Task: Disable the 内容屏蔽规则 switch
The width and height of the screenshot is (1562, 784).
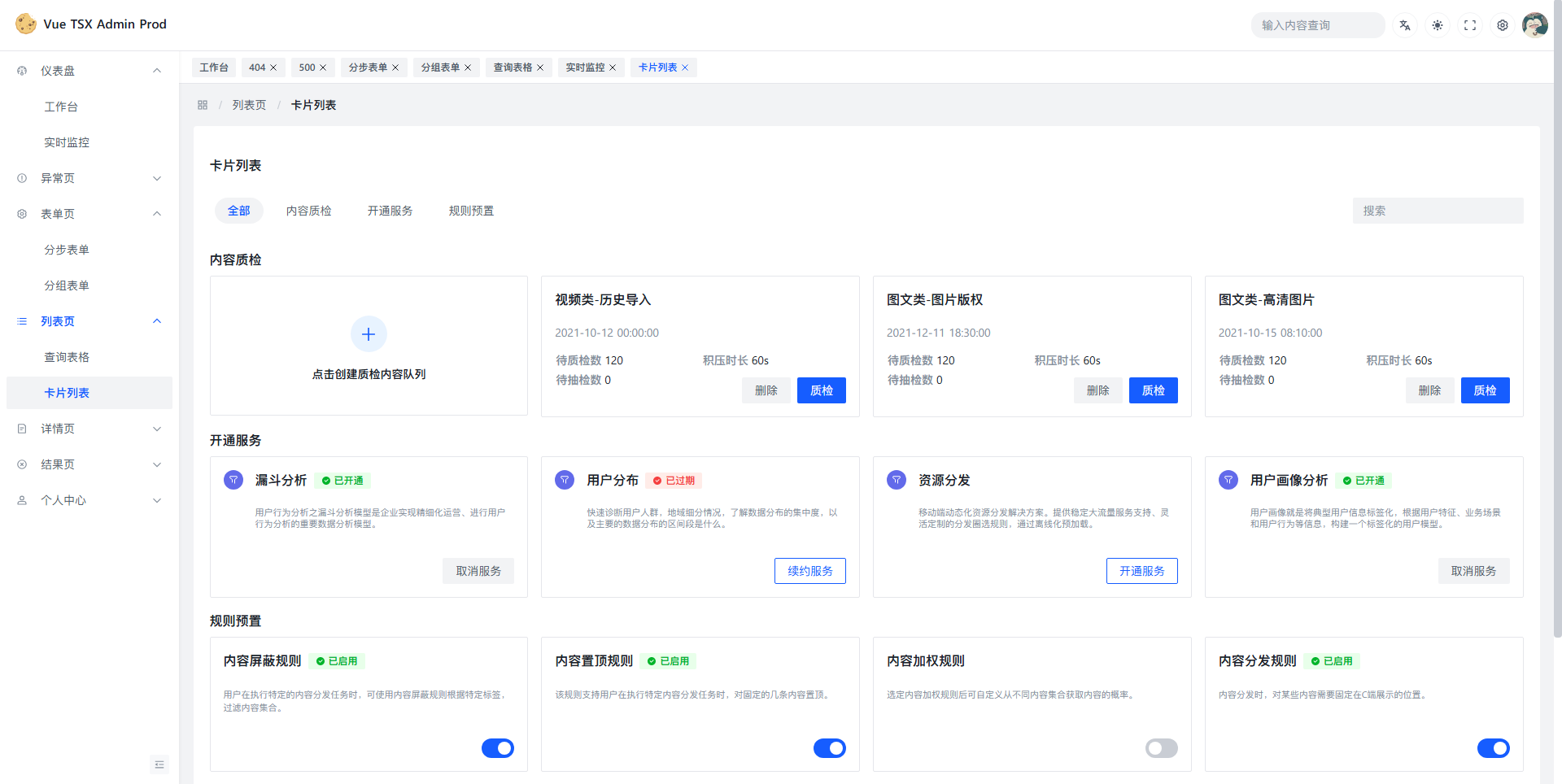Action: [x=498, y=748]
